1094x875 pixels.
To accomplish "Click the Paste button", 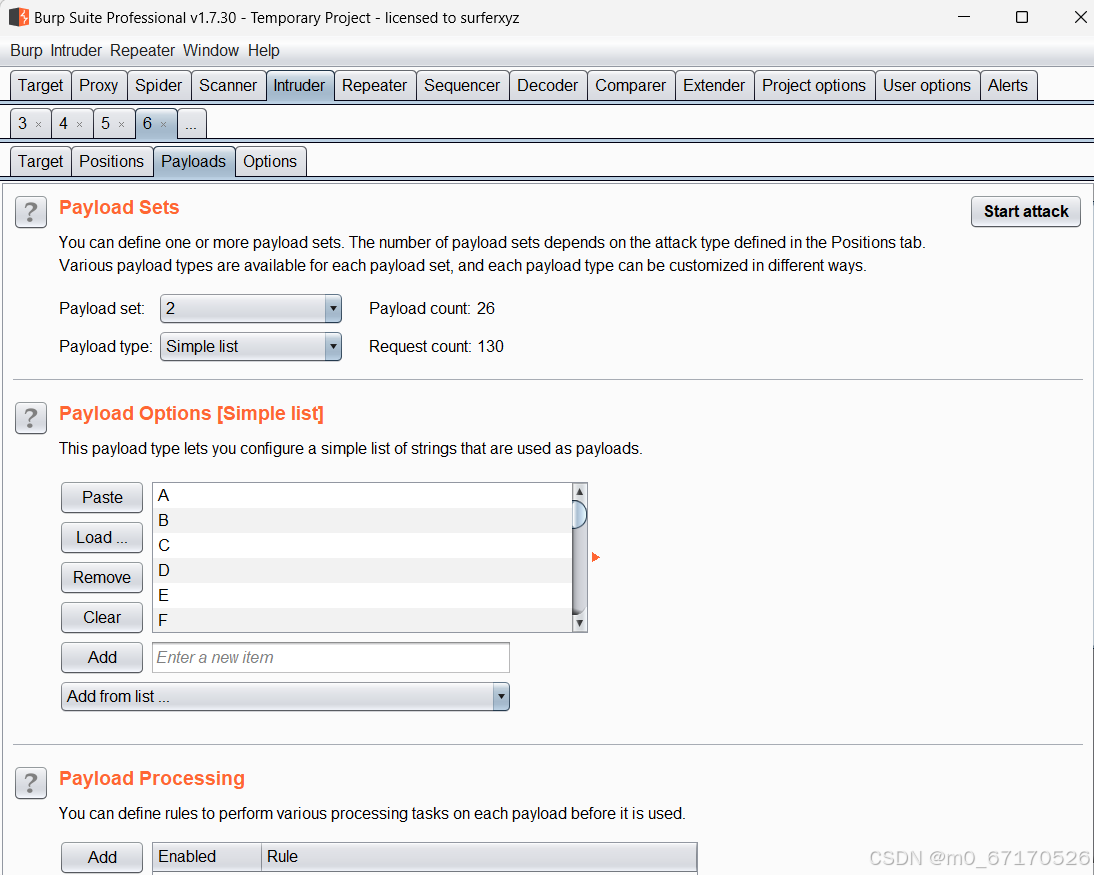I will click(102, 498).
